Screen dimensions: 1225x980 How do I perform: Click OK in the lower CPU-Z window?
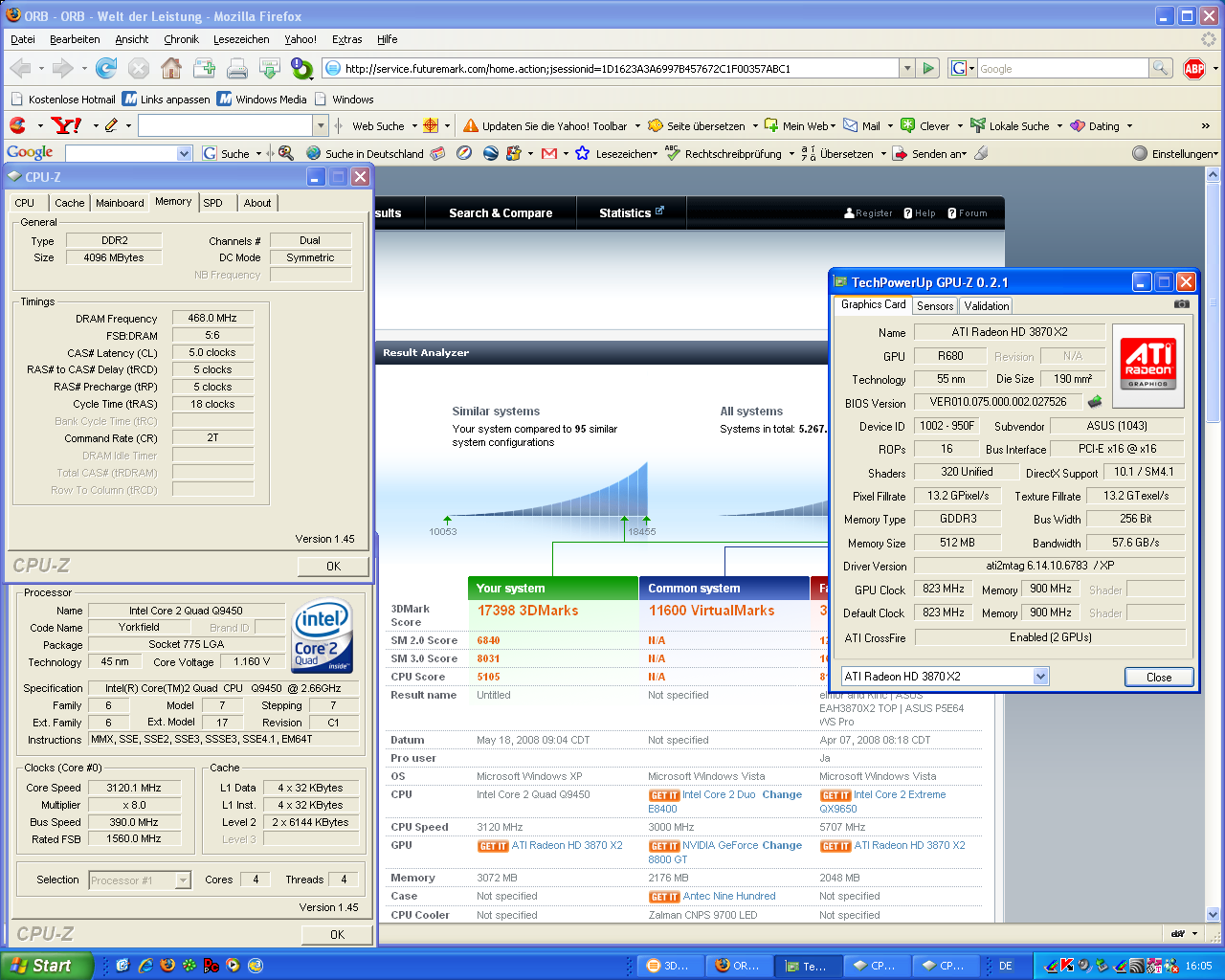337,935
